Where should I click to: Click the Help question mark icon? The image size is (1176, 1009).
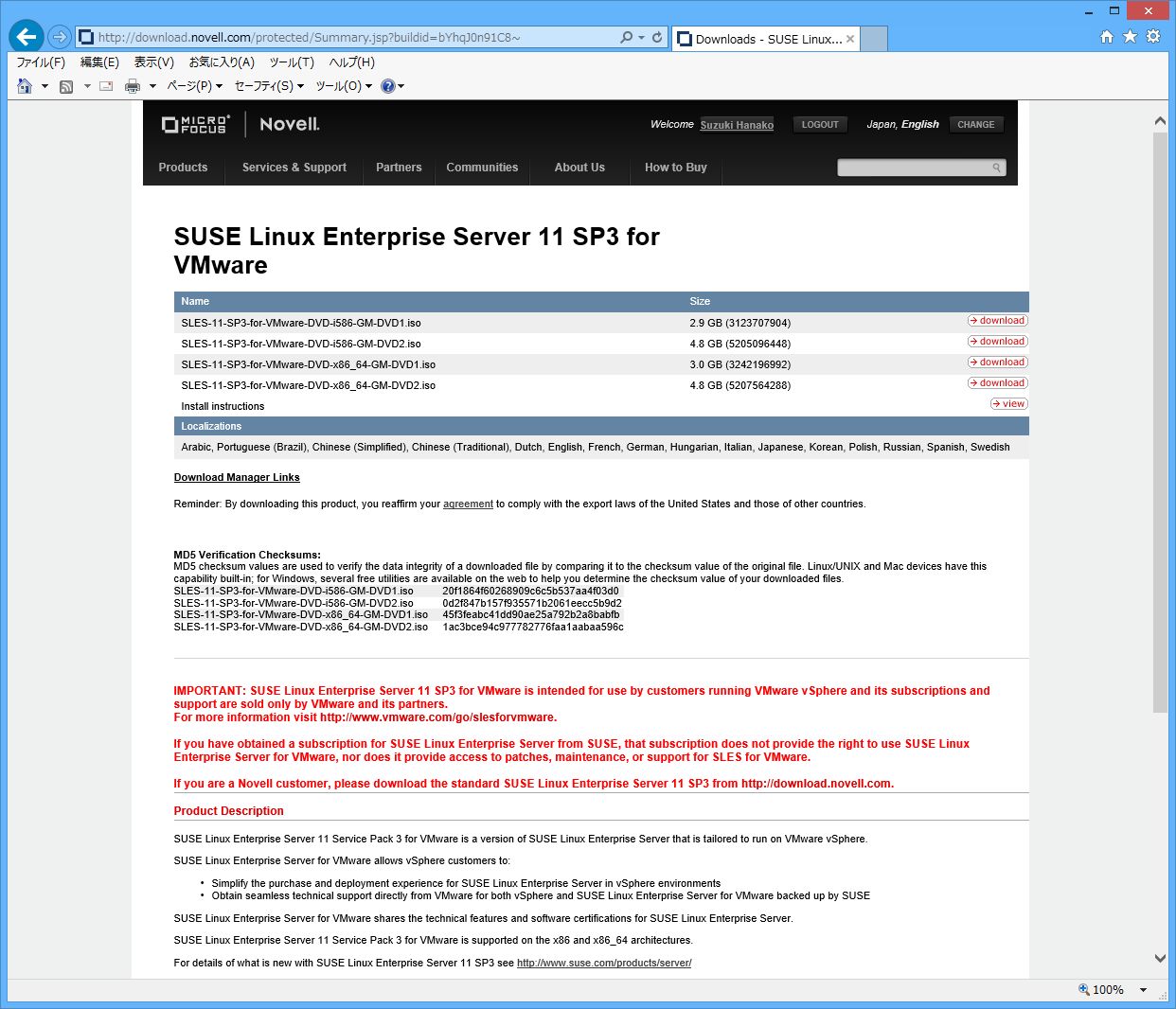click(x=387, y=86)
